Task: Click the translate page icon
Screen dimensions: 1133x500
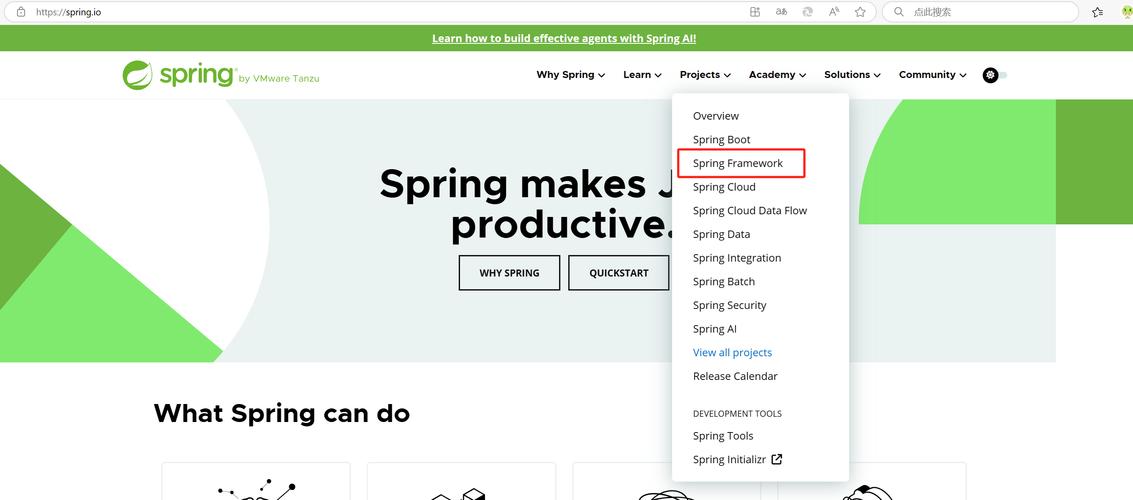Action: pyautogui.click(x=781, y=12)
